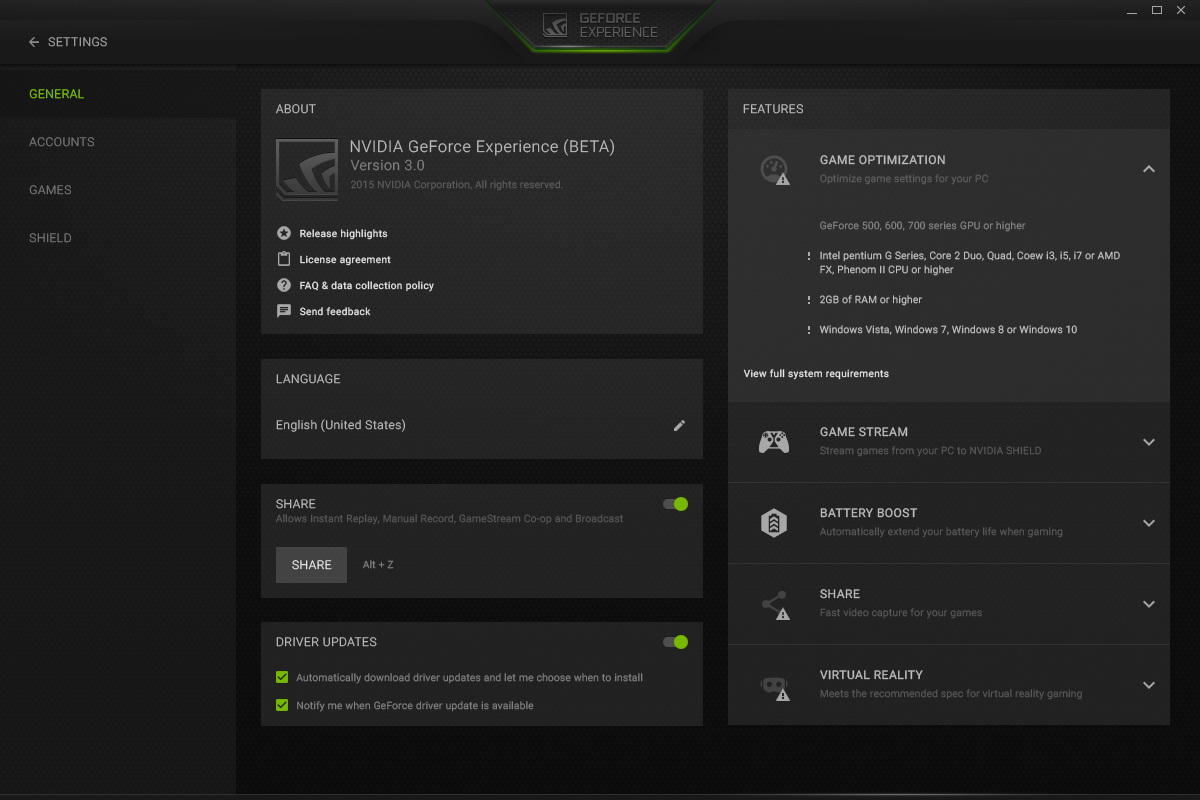Uncheck notify me when driver update available
The width and height of the screenshot is (1200, 800).
pos(282,705)
